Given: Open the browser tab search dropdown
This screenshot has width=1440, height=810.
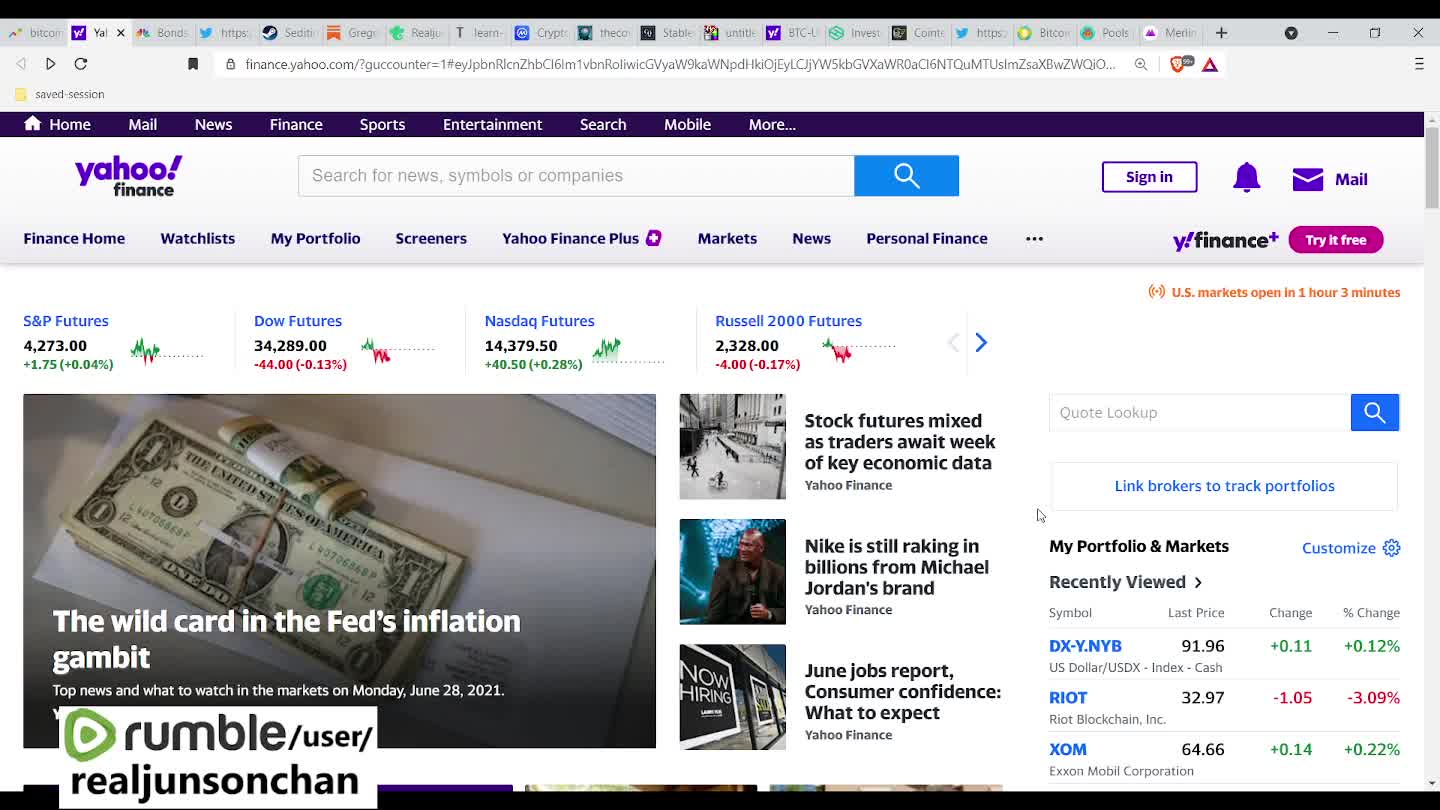Looking at the screenshot, I should 1291,33.
